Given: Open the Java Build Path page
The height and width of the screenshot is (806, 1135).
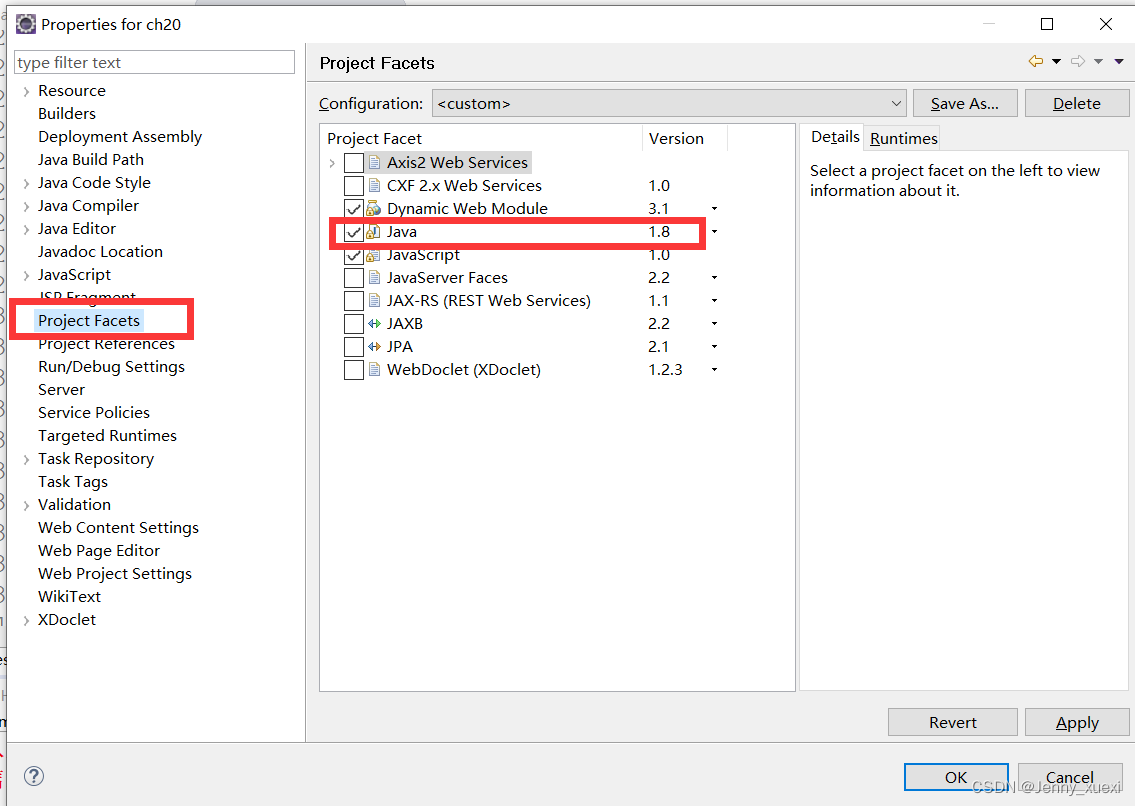Looking at the screenshot, I should pyautogui.click(x=91, y=159).
